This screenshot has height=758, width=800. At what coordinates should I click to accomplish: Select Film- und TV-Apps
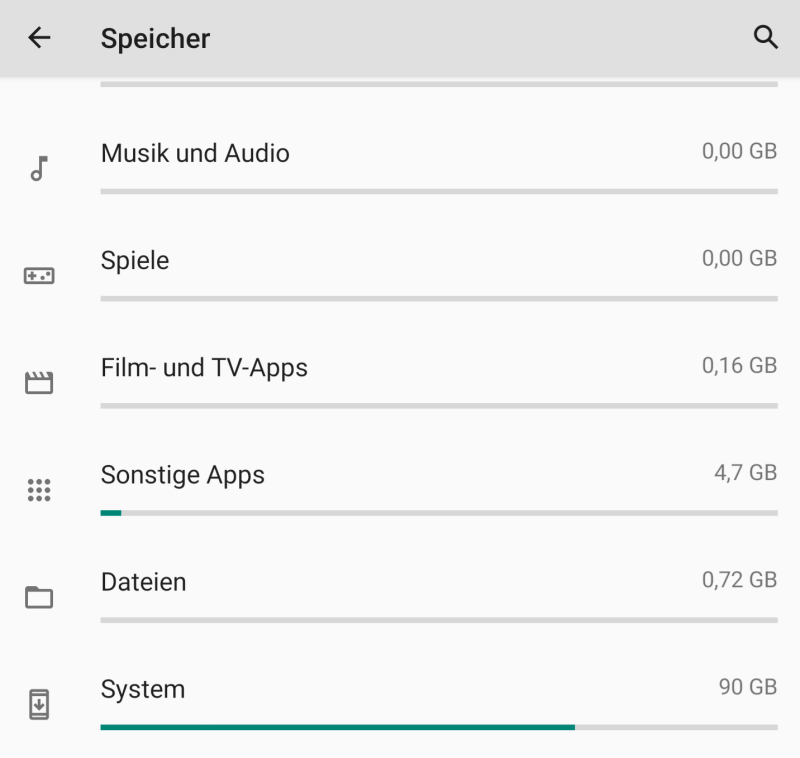tap(204, 368)
